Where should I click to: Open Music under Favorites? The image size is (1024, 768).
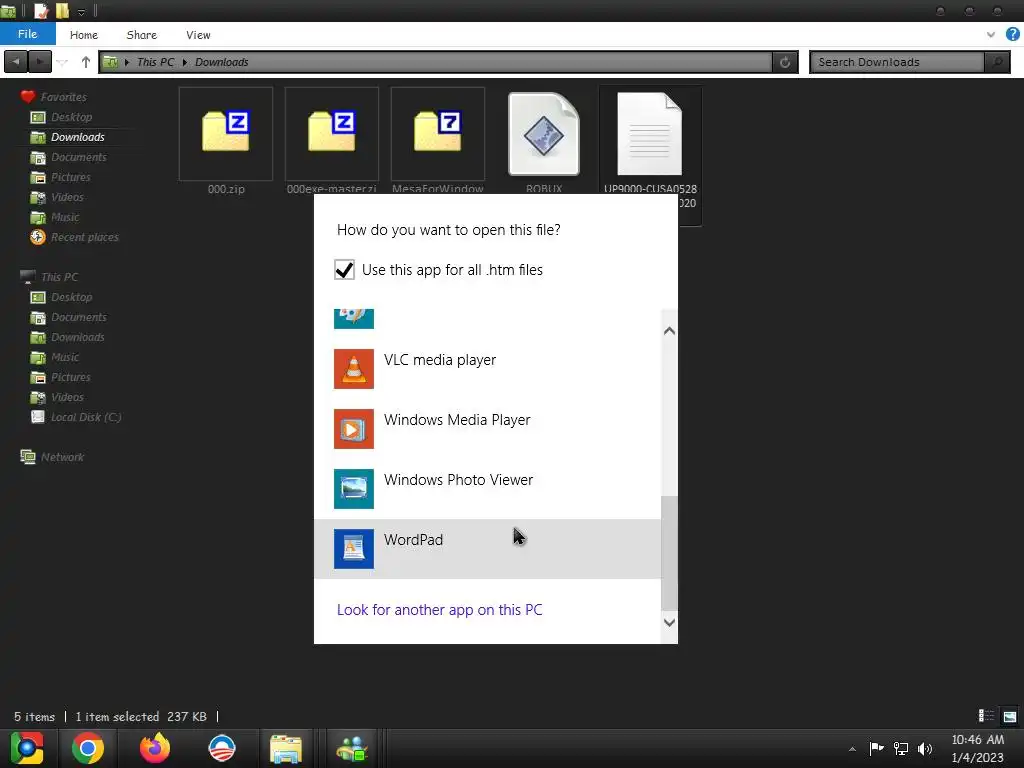(65, 217)
